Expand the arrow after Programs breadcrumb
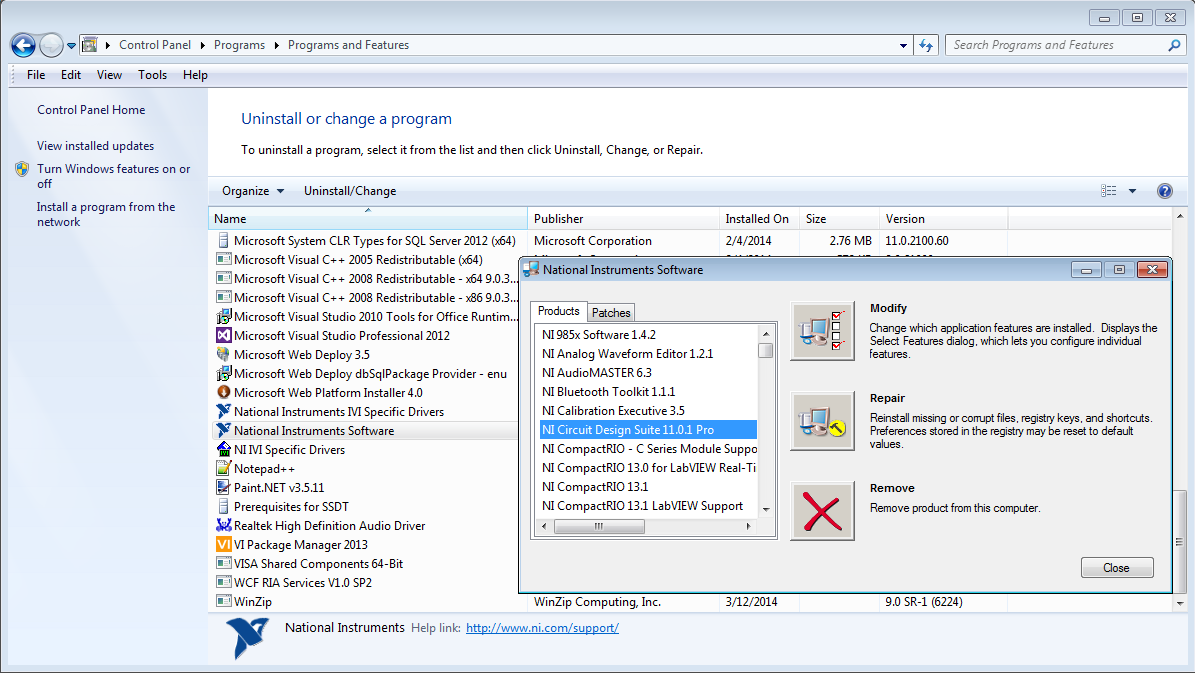 coord(277,46)
